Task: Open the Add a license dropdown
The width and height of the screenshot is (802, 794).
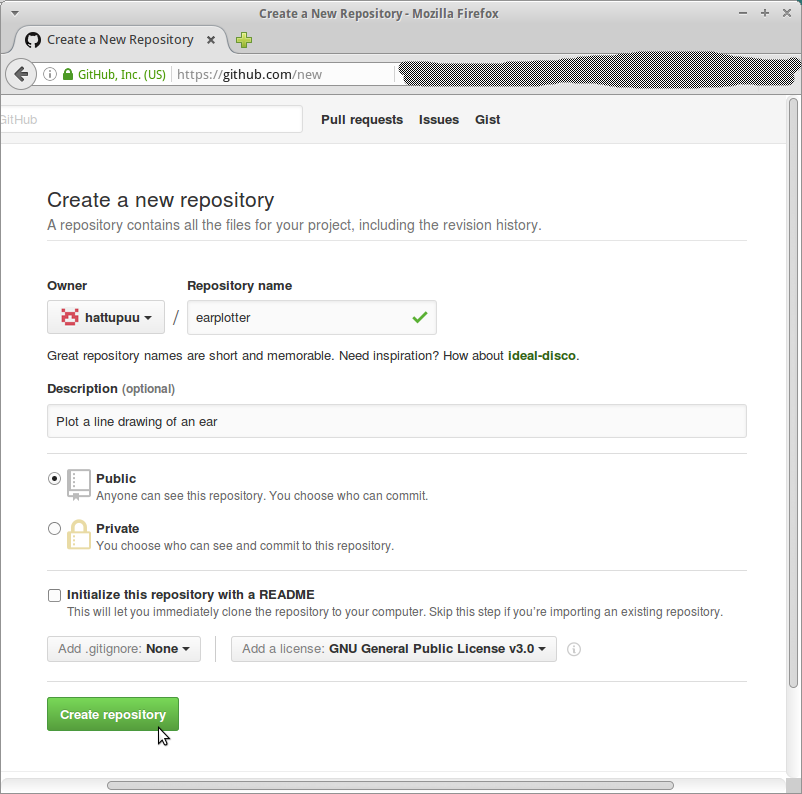Action: [394, 649]
